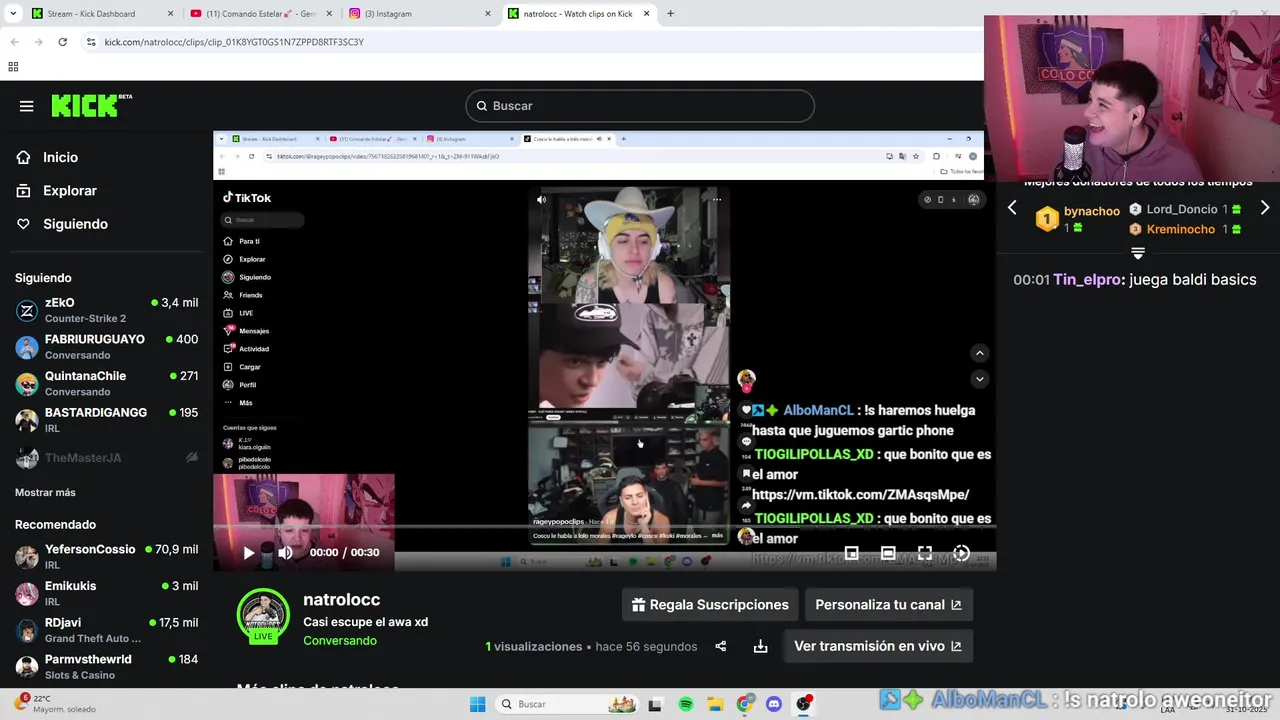Click the site info icon in address bar
The image size is (1280, 720).
pyautogui.click(x=91, y=42)
